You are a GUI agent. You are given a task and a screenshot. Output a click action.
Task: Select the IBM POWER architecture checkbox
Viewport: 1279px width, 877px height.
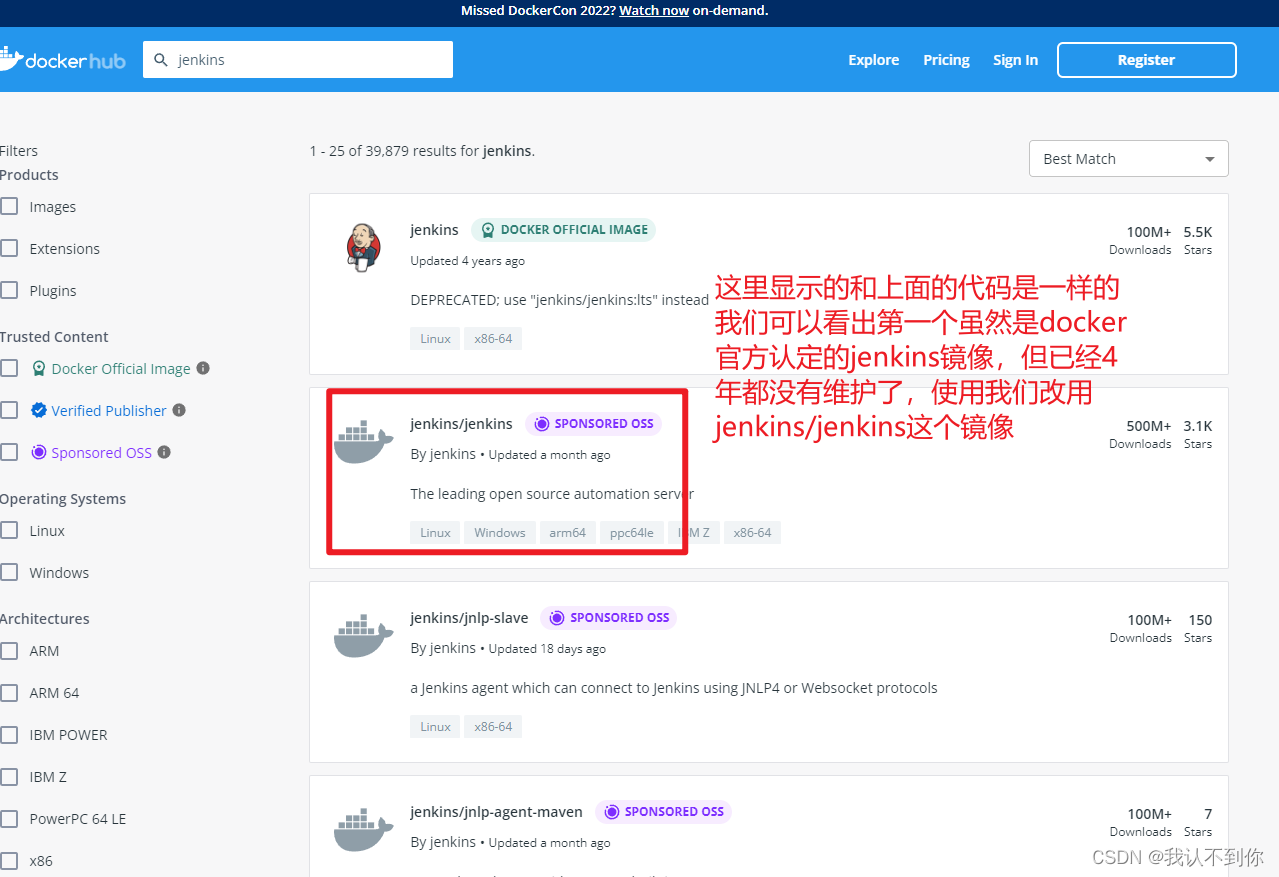tap(9, 734)
